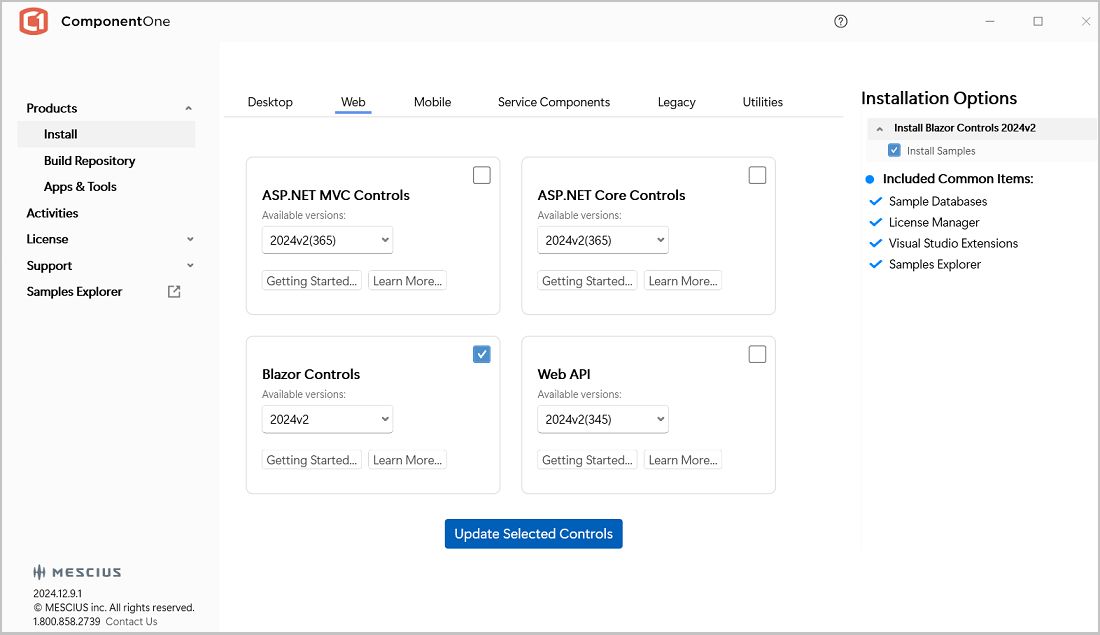The image size is (1100, 635).
Task: Switch to the Service Components tab
Action: [x=553, y=102]
